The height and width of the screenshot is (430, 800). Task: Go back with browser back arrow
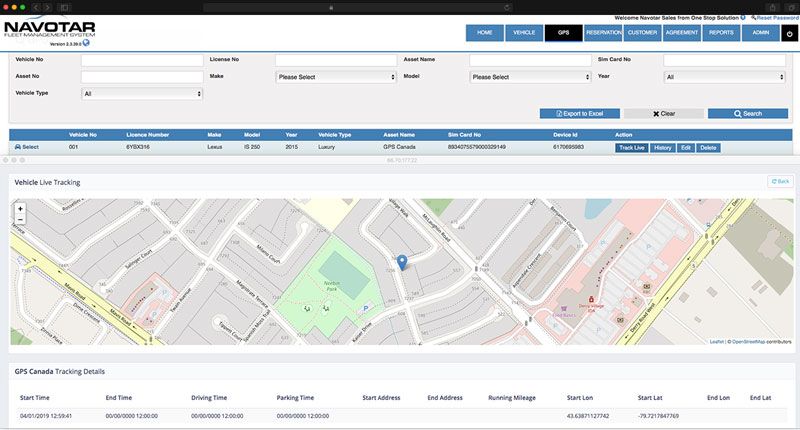(x=36, y=7)
